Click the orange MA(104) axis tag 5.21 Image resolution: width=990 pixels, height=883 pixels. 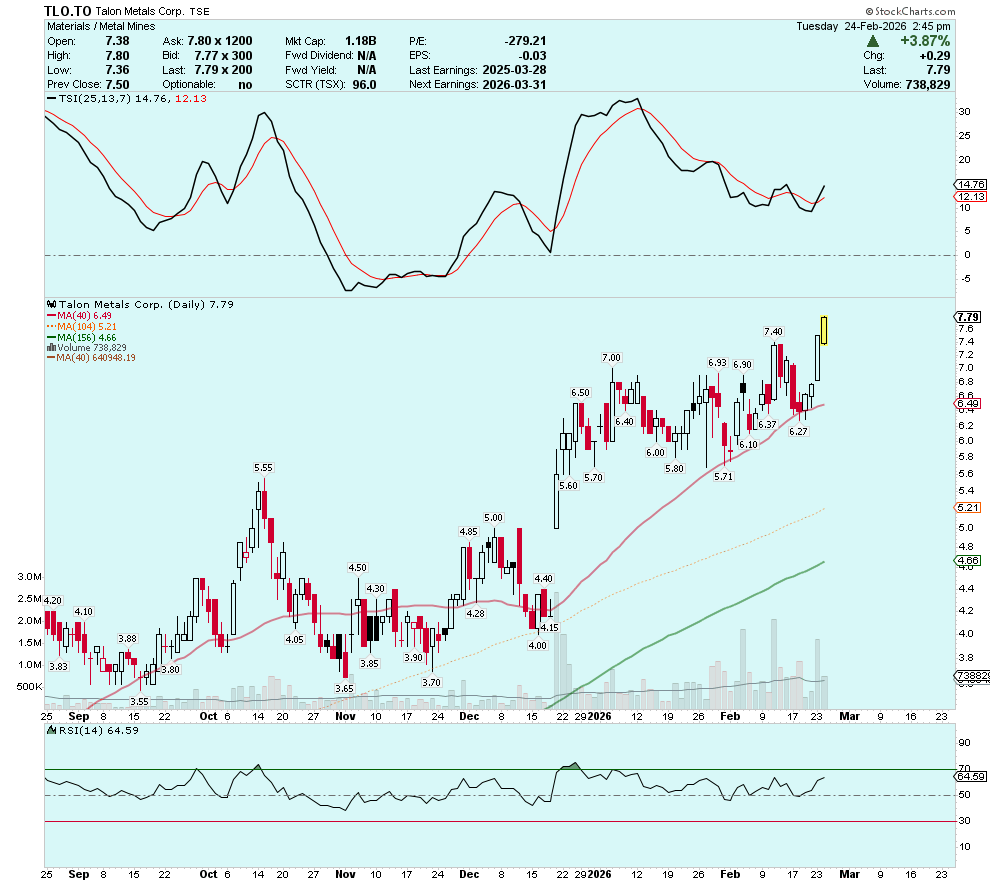968,507
